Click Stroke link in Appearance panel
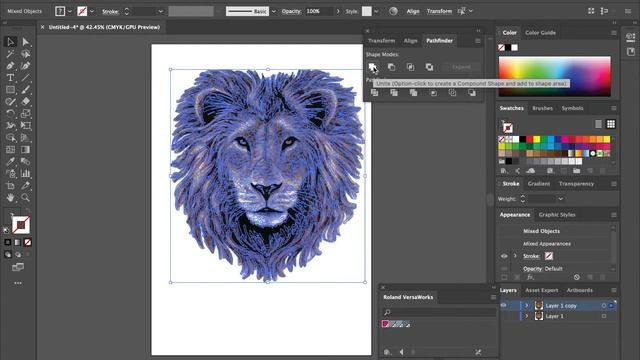640x360 pixels. click(531, 256)
